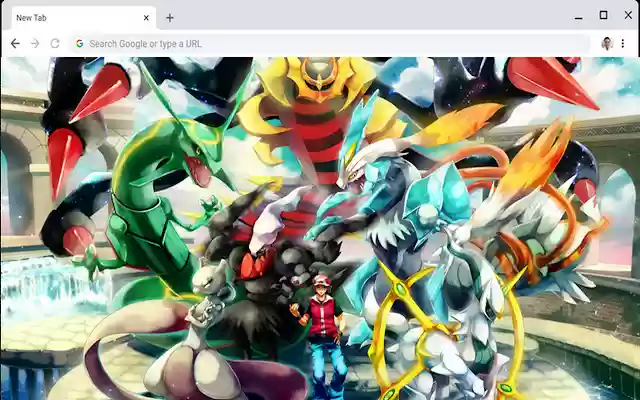This screenshot has height=400, width=640.
Task: Close the New Tab tab
Action: [x=146, y=18]
